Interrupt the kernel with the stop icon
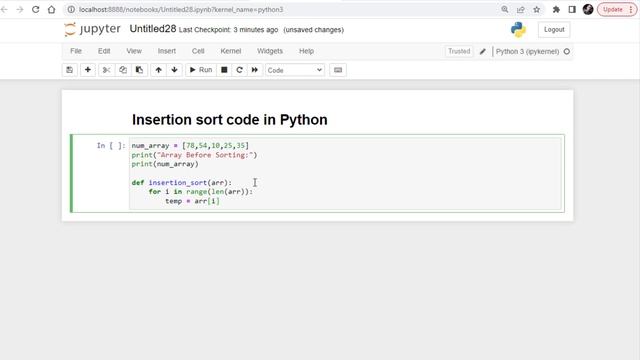640x360 pixels. click(224, 70)
